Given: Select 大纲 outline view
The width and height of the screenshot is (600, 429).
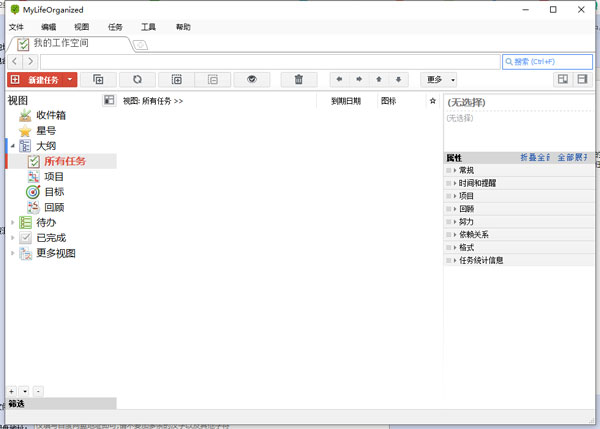Looking at the screenshot, I should point(46,146).
